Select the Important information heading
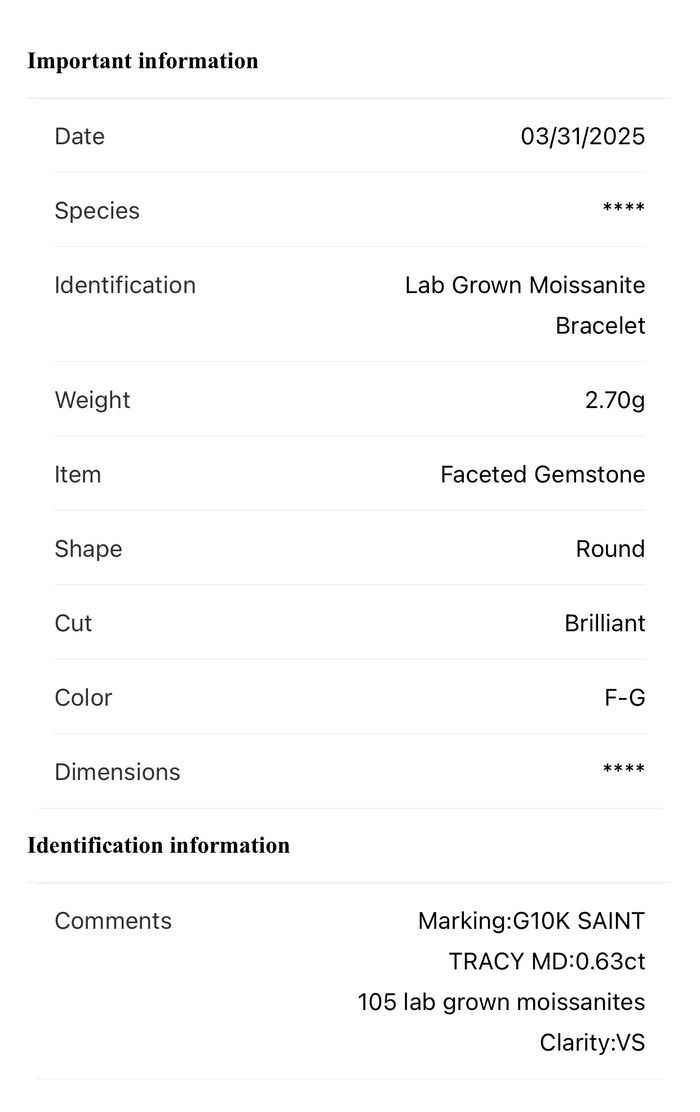Screen dimensions: 700x1112 click(x=143, y=61)
